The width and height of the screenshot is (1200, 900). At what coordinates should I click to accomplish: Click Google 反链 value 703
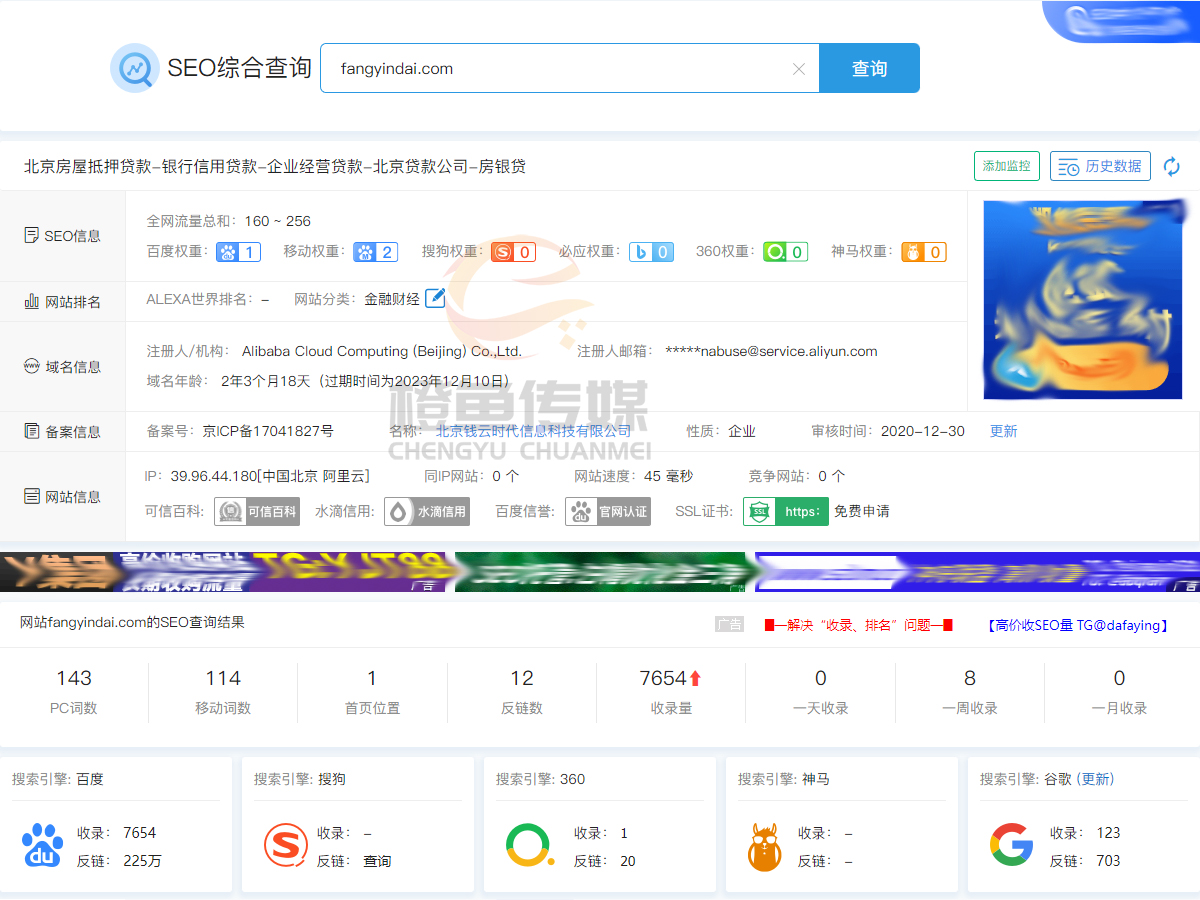tap(1108, 861)
